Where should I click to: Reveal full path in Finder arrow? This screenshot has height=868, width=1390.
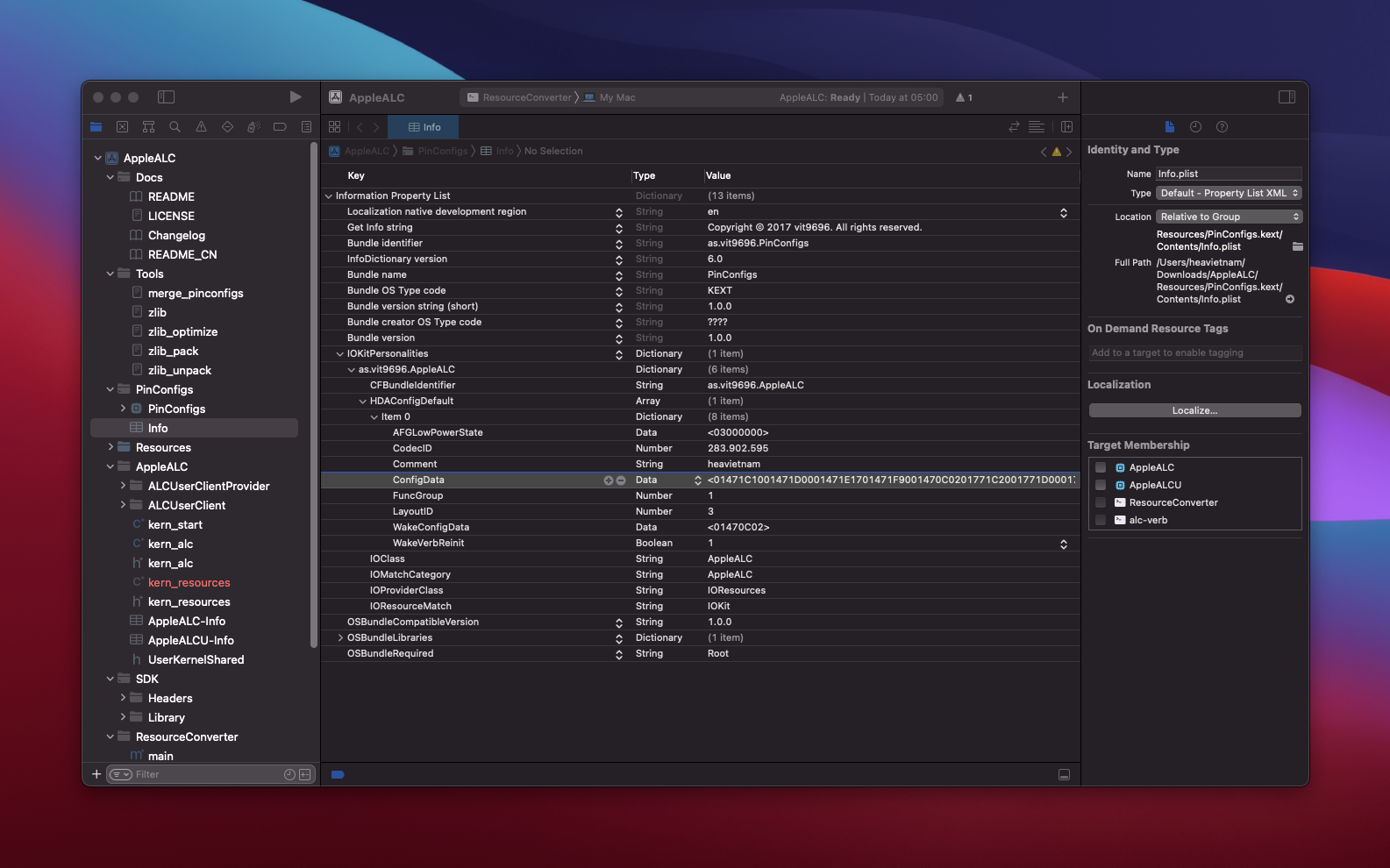coord(1290,299)
